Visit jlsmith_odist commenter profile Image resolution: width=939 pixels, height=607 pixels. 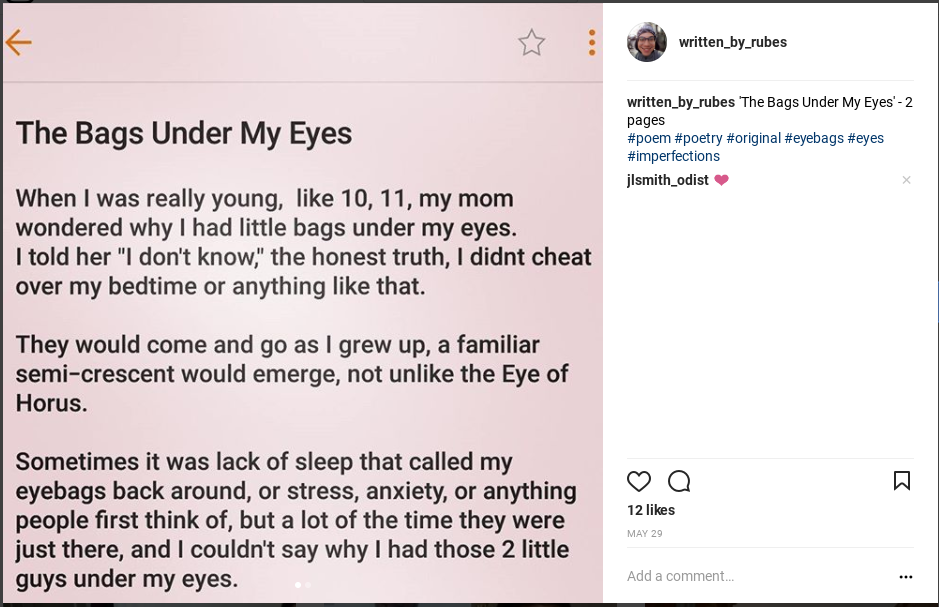pos(667,180)
